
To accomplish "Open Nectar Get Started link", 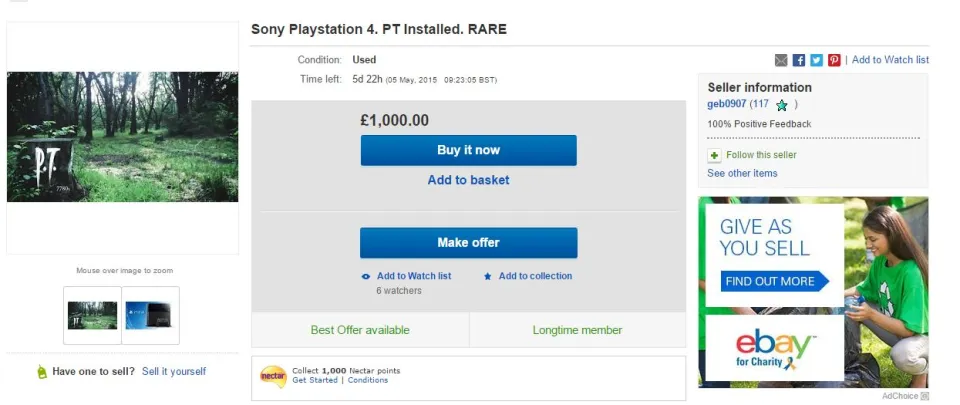I will click(314, 380).
